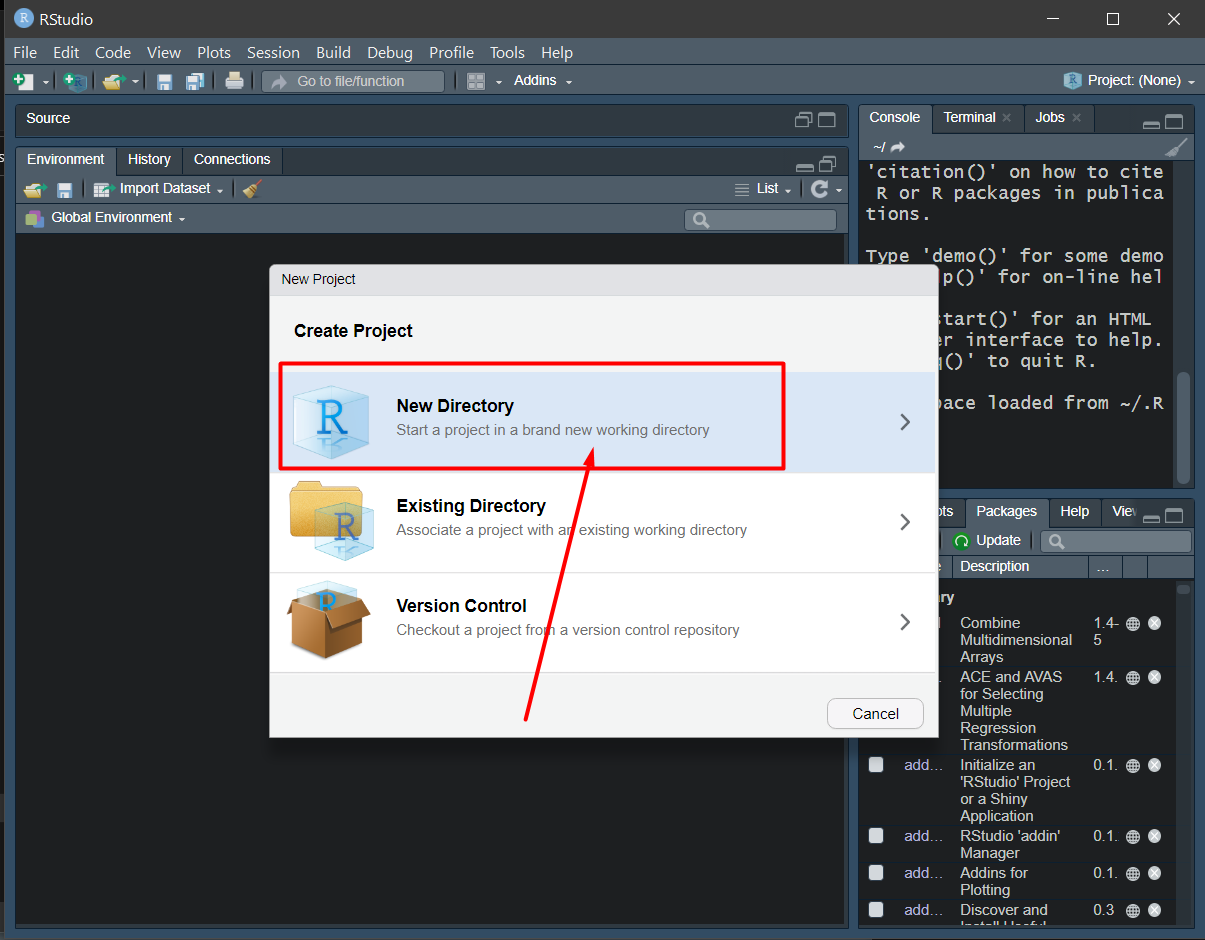1205x940 pixels.
Task: Maximize the Packages pane
Action: tap(1174, 516)
